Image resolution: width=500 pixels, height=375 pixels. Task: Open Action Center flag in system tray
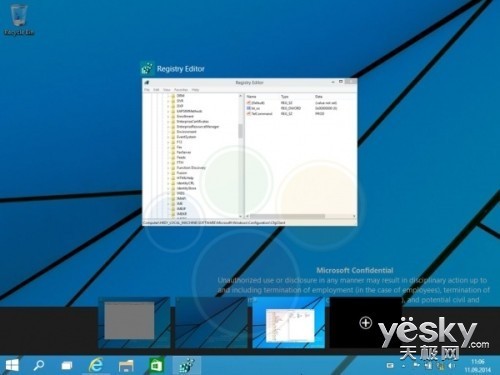[x=416, y=366]
